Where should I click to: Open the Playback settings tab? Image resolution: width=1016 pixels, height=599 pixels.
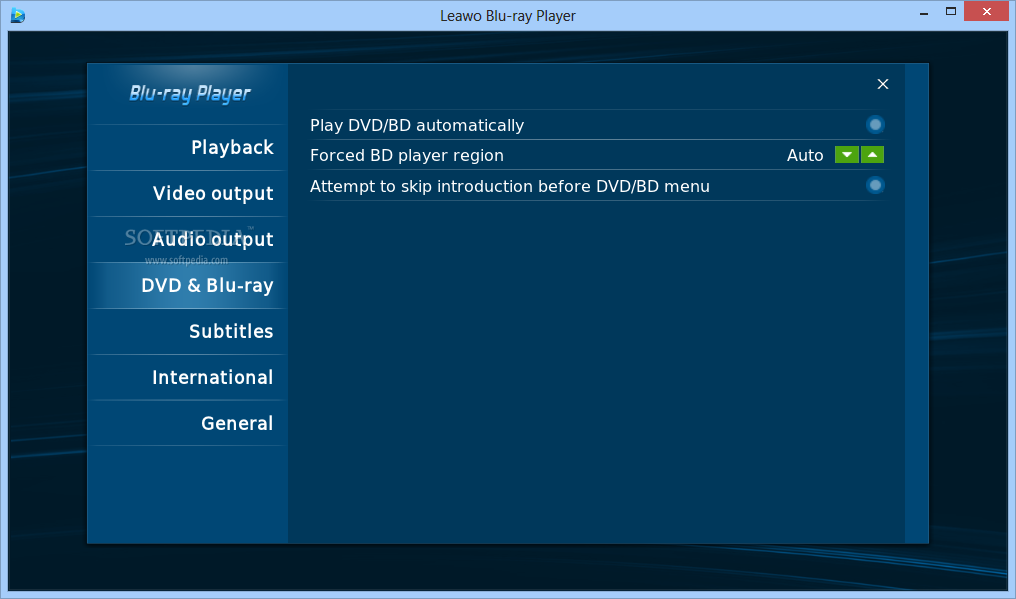point(188,148)
